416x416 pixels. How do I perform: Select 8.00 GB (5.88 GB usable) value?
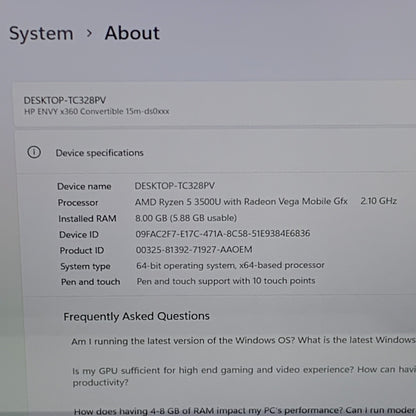click(x=186, y=218)
